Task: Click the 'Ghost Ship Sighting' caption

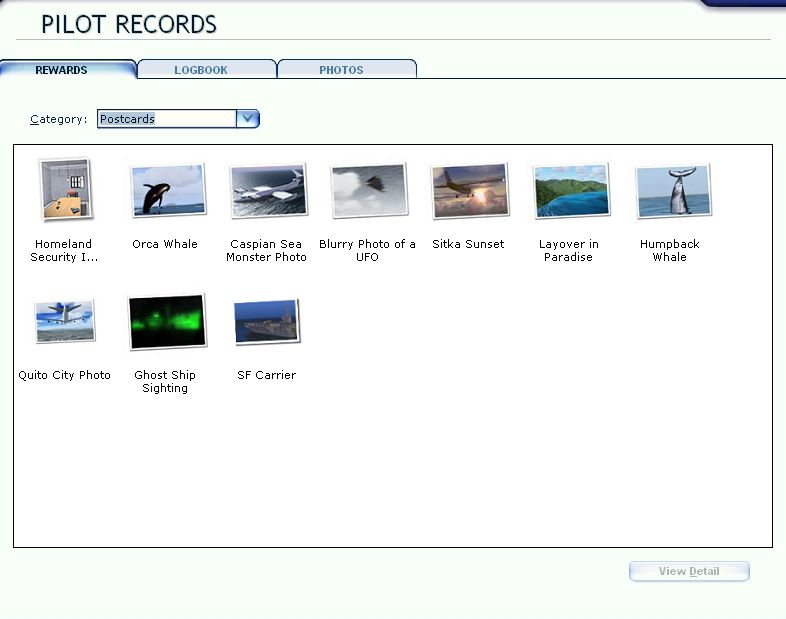Action: pyautogui.click(x=165, y=381)
